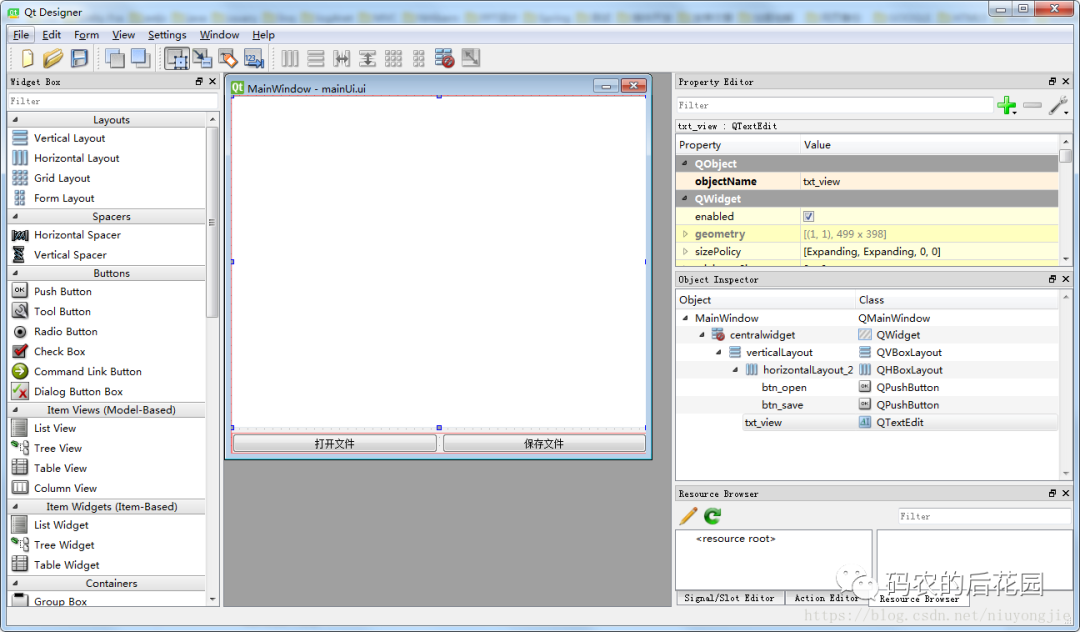Click the Save Form floppy icon

click(79, 59)
